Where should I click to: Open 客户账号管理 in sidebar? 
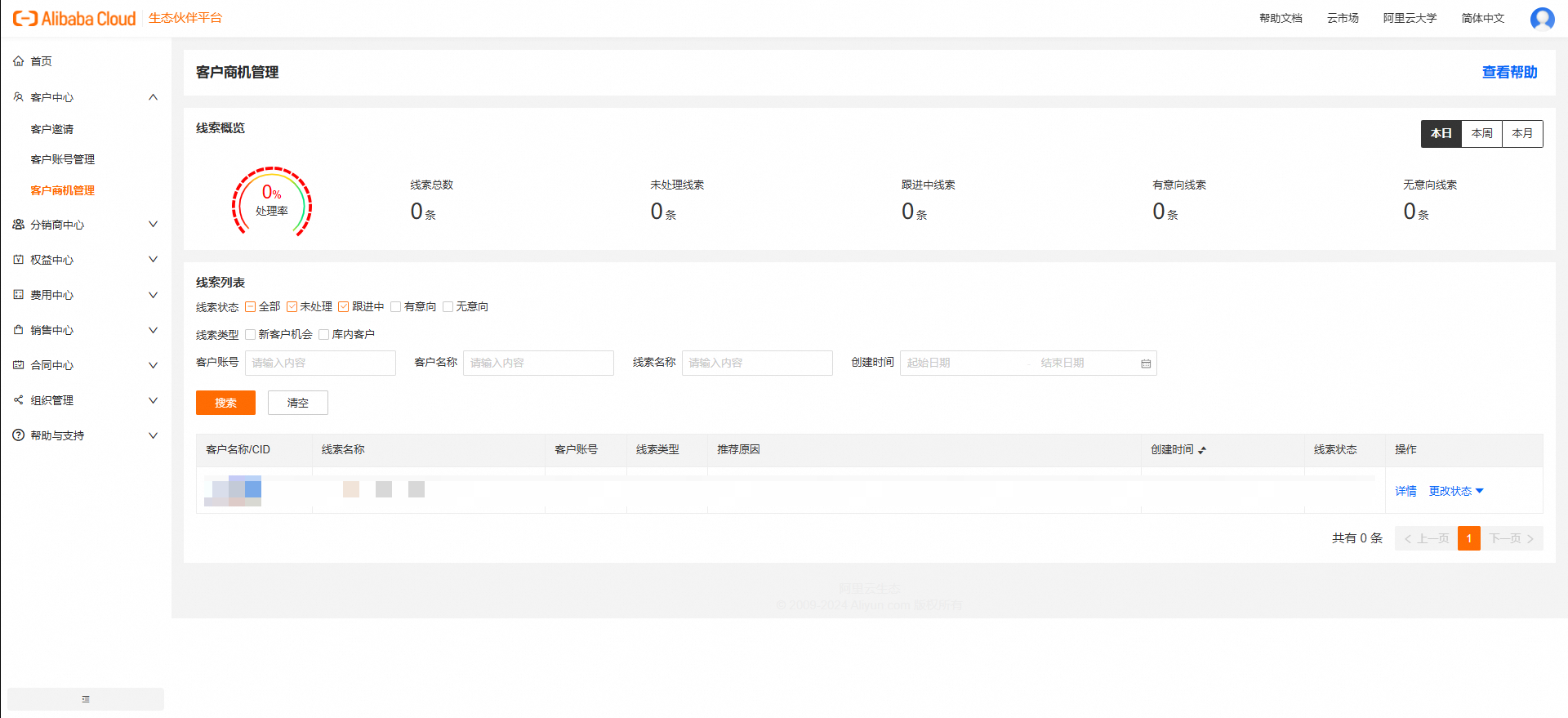pyautogui.click(x=63, y=159)
